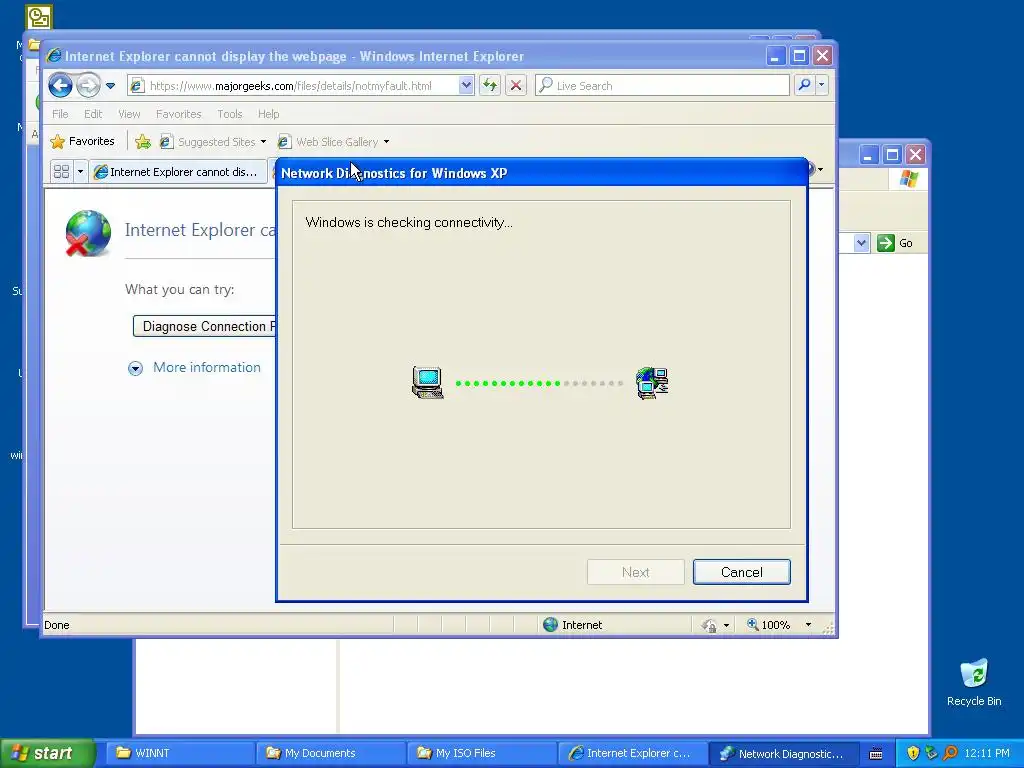Click the Windows flag logo in background window
The image size is (1024, 768).
click(908, 178)
